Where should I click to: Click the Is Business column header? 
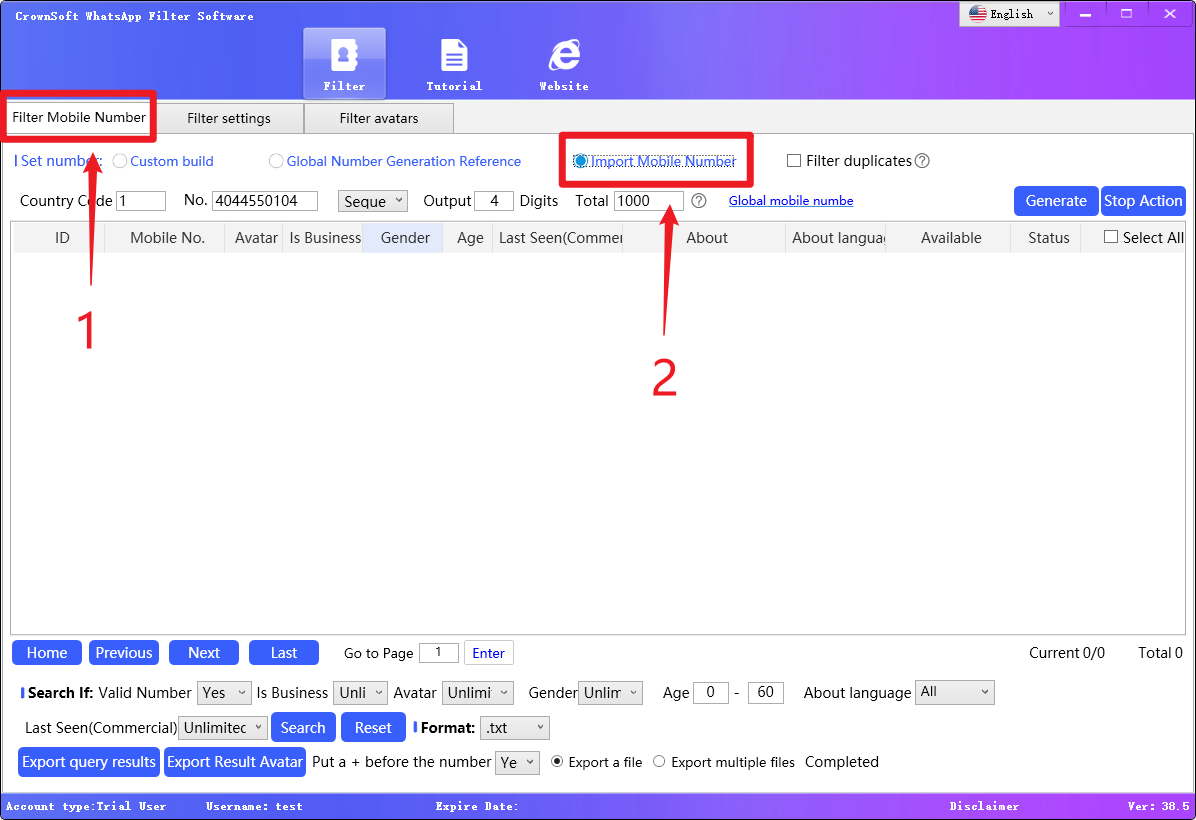pos(325,238)
